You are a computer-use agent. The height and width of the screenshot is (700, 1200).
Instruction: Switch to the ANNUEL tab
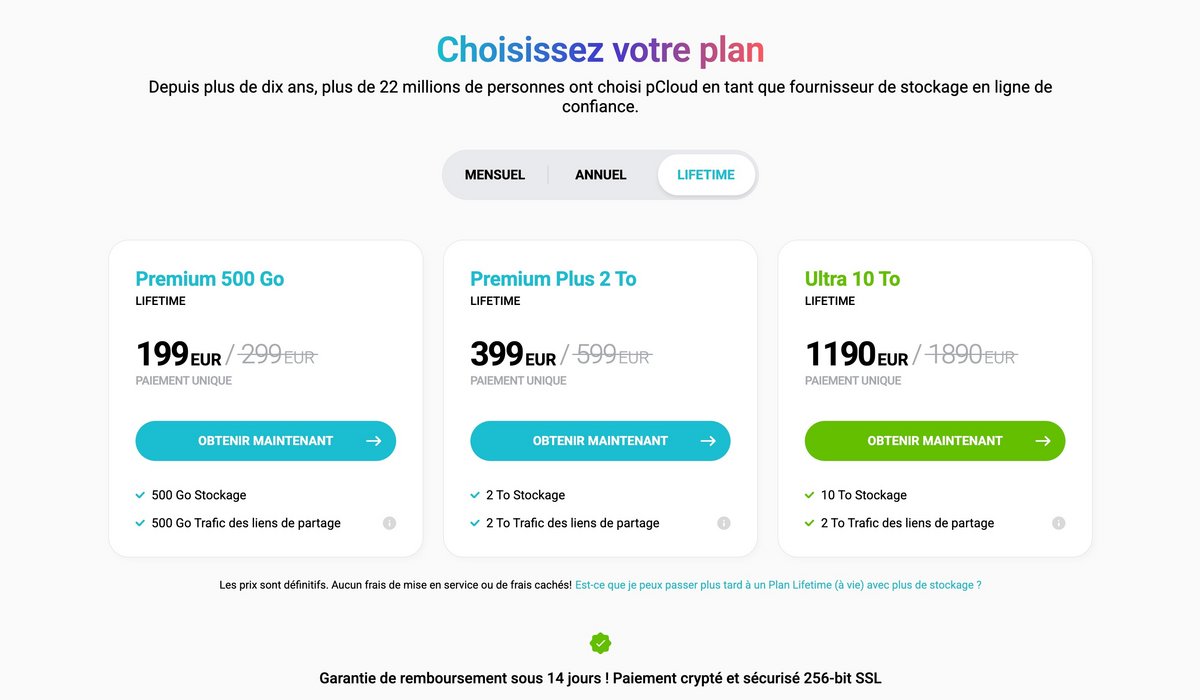pyautogui.click(x=600, y=174)
